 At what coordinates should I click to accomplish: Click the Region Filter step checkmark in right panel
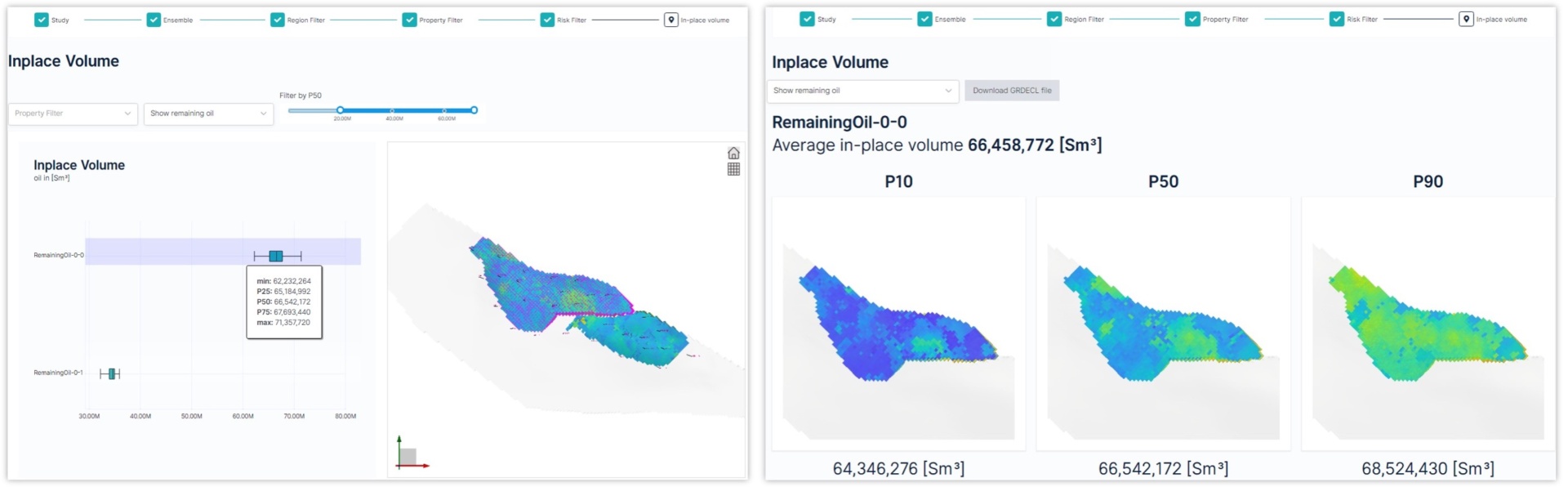pyautogui.click(x=1054, y=19)
